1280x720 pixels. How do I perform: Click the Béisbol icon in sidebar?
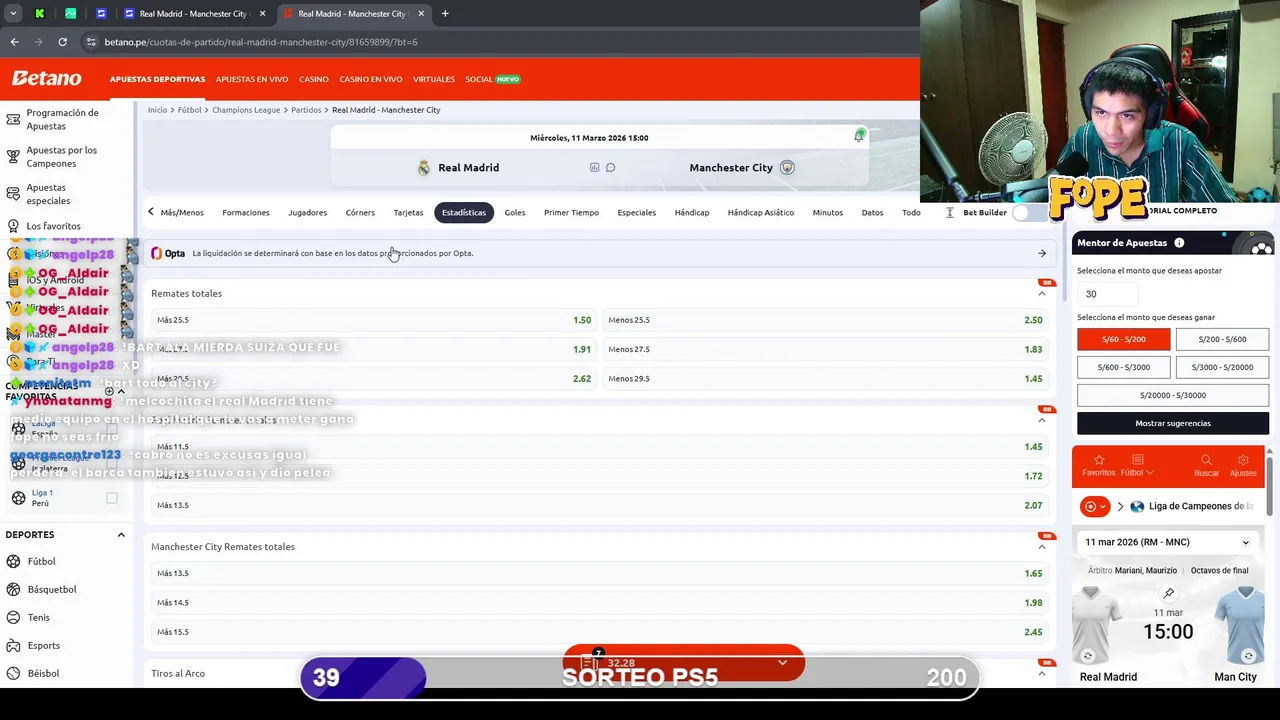coord(14,673)
